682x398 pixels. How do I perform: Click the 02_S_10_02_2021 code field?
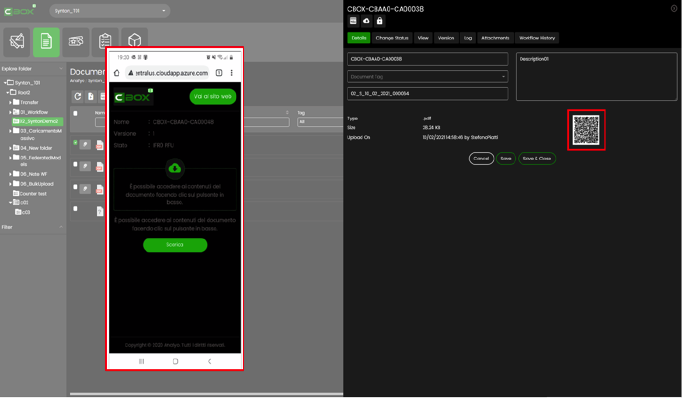(x=428, y=94)
